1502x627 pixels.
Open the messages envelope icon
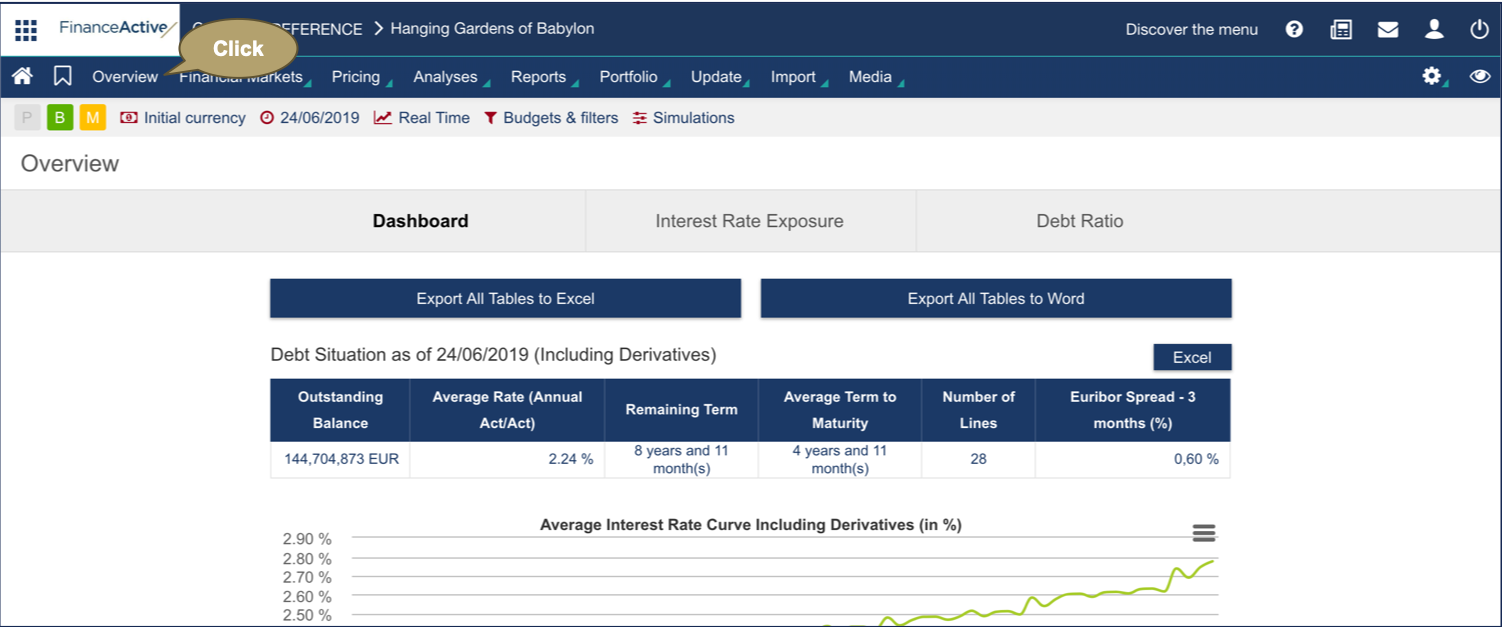(1388, 29)
